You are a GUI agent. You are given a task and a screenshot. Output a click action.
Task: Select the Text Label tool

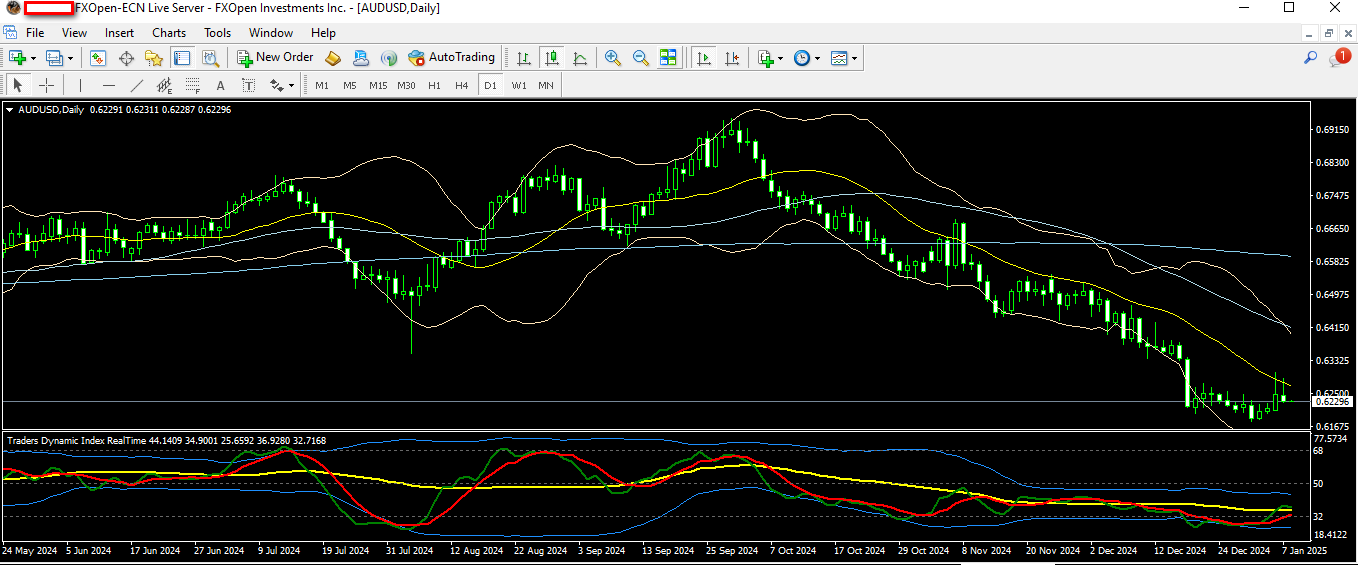249,85
